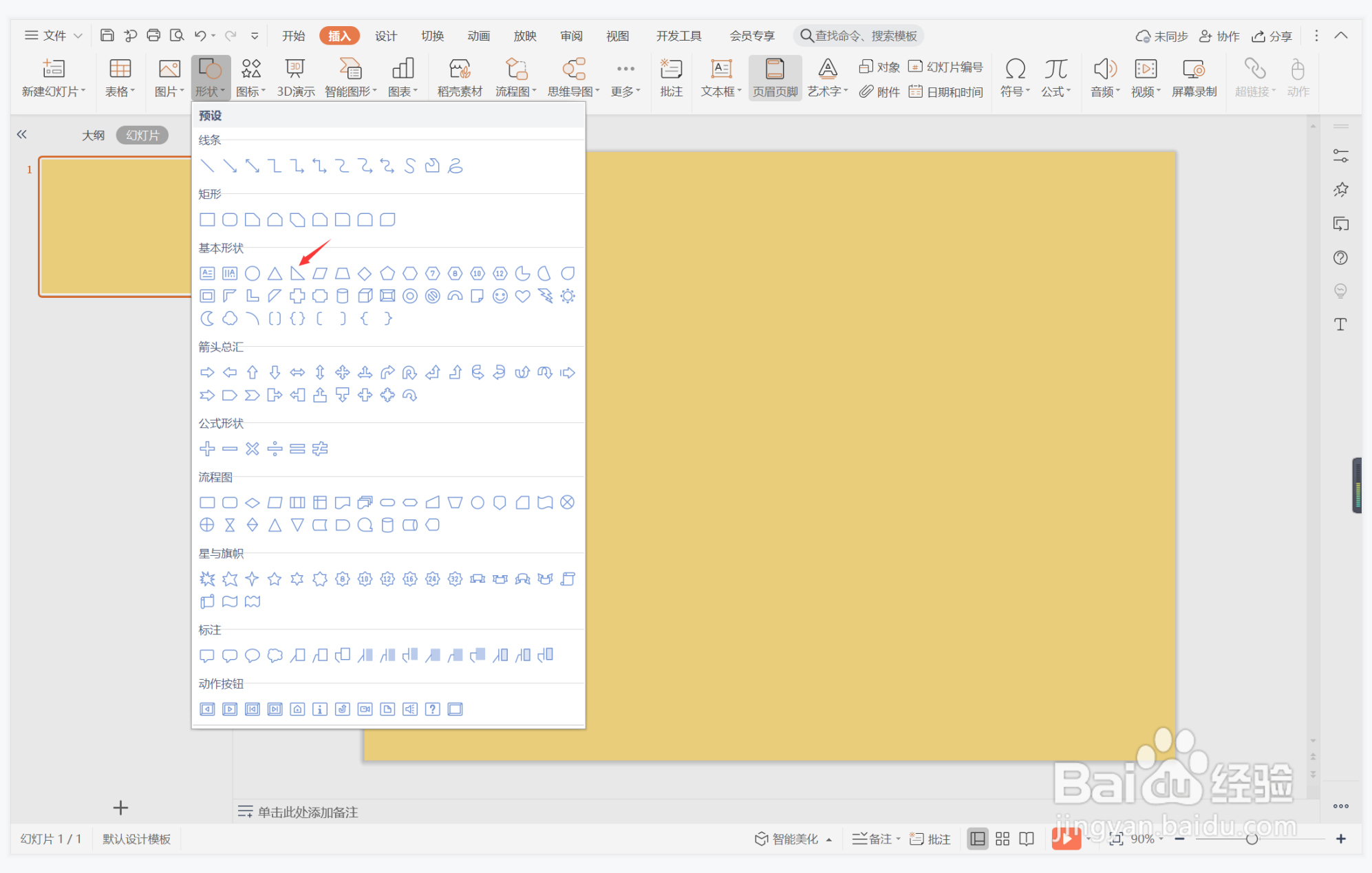1372x873 pixels.
Task: Click the Home action button shape
Action: 297,709
